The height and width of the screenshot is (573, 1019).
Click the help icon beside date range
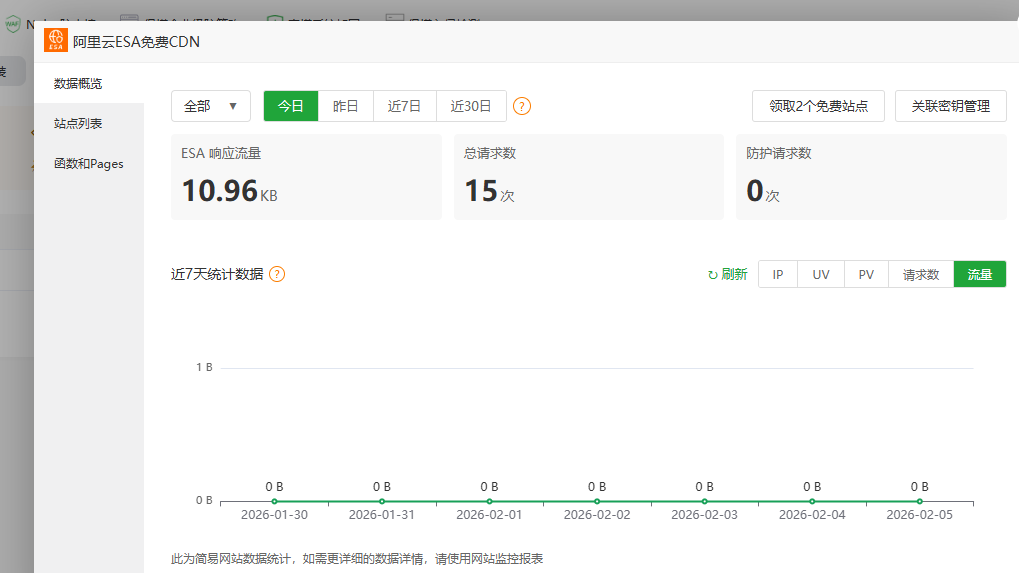click(x=522, y=106)
